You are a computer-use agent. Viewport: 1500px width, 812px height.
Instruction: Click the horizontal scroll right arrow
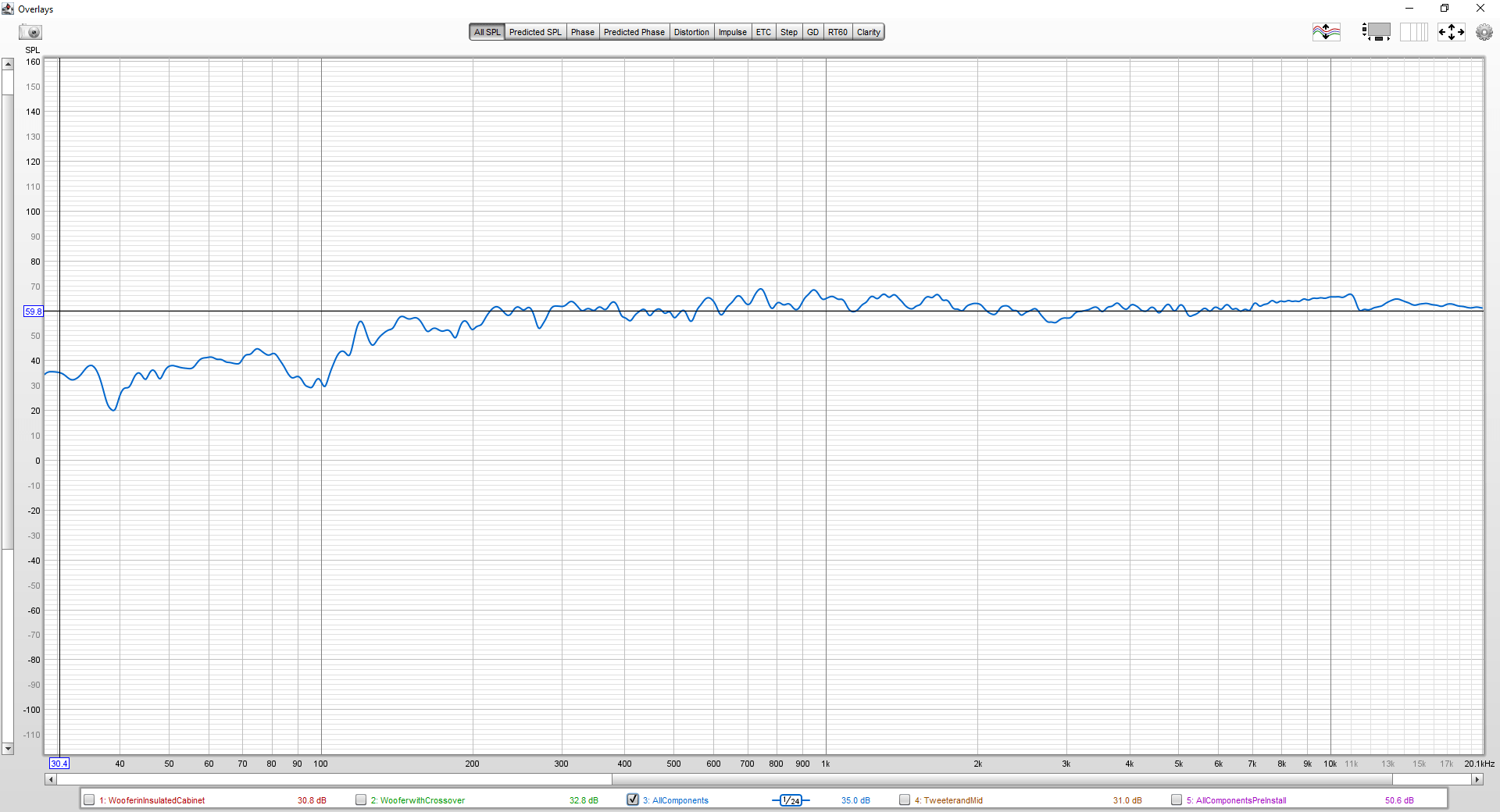point(1477,779)
